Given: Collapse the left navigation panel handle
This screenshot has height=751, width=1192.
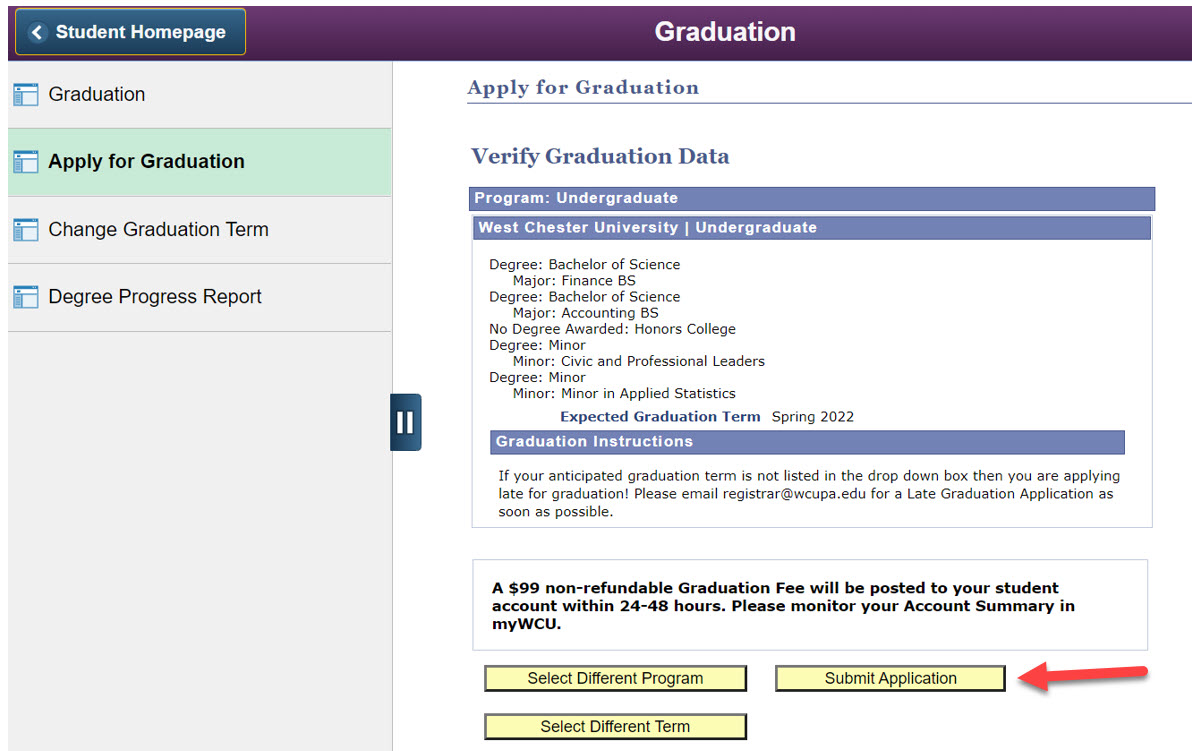Looking at the screenshot, I should pos(405,422).
